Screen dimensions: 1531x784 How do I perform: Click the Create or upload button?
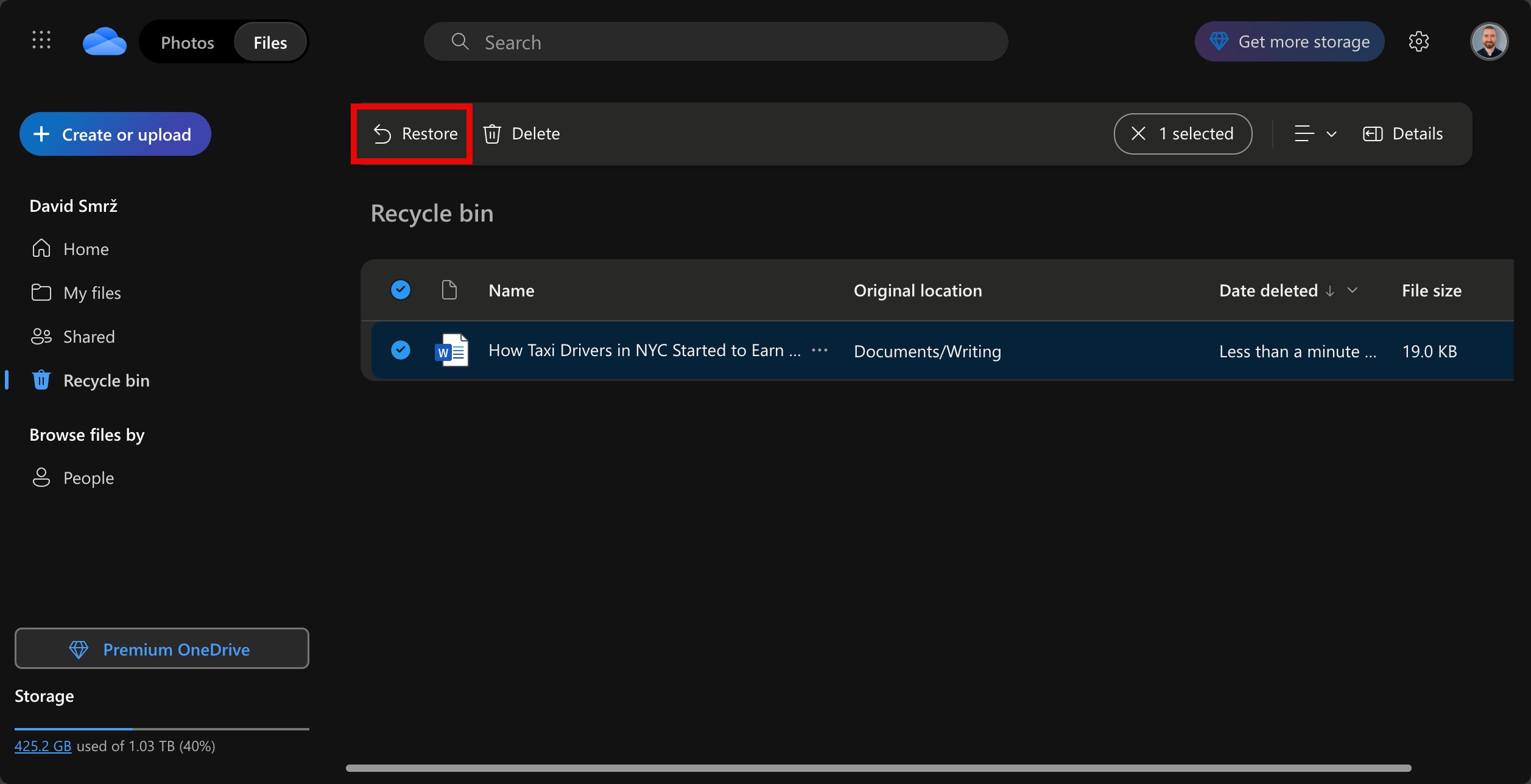(x=115, y=133)
